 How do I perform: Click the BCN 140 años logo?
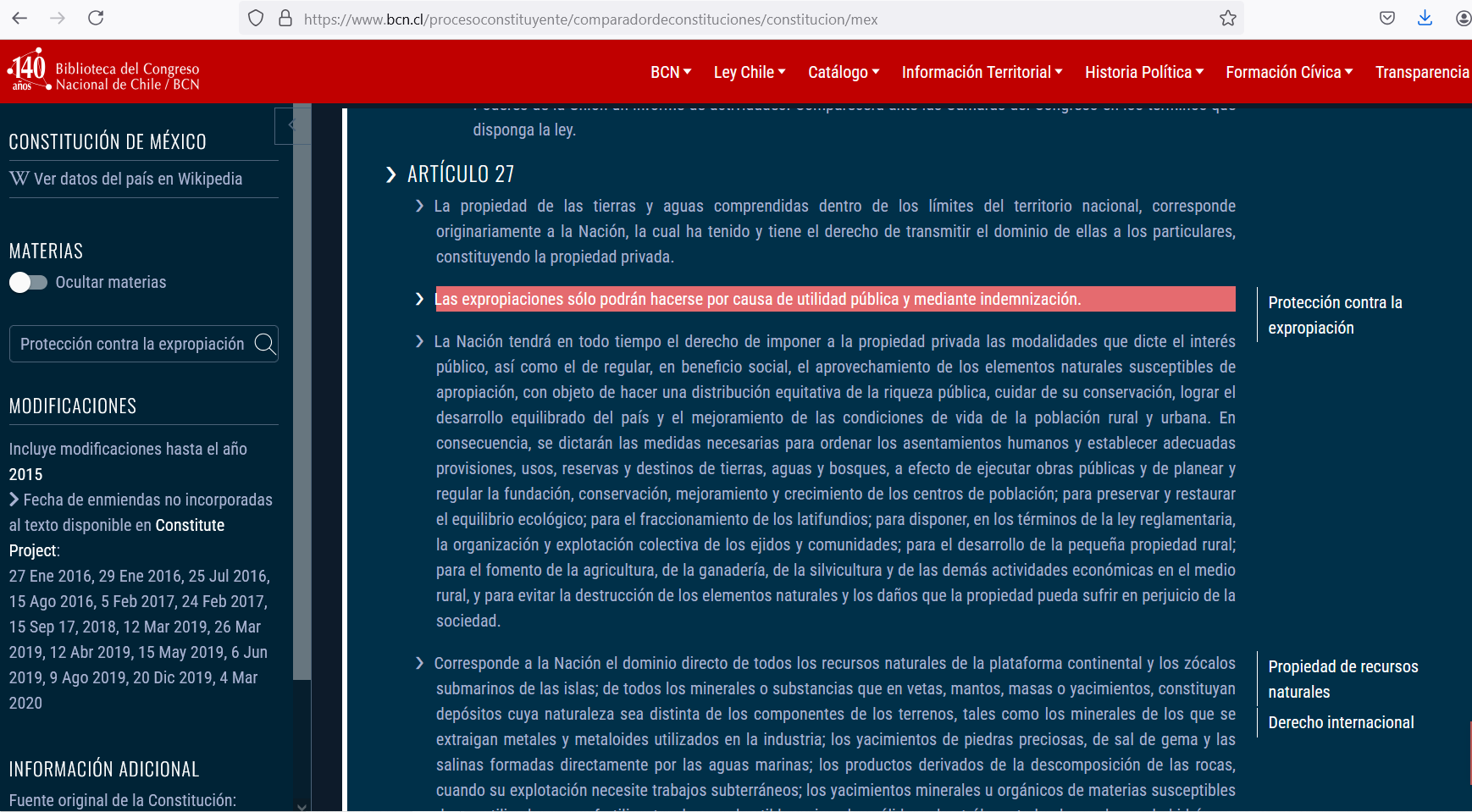pos(103,70)
